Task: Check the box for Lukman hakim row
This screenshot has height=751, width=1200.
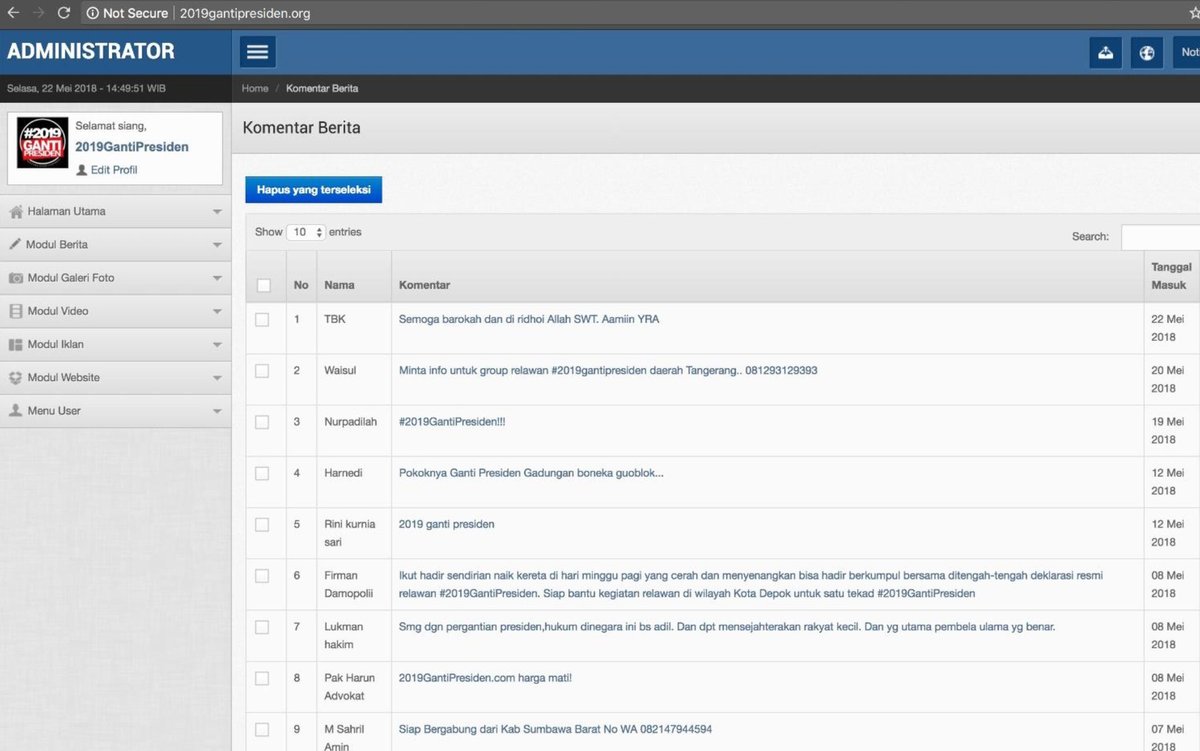Action: [x=262, y=627]
